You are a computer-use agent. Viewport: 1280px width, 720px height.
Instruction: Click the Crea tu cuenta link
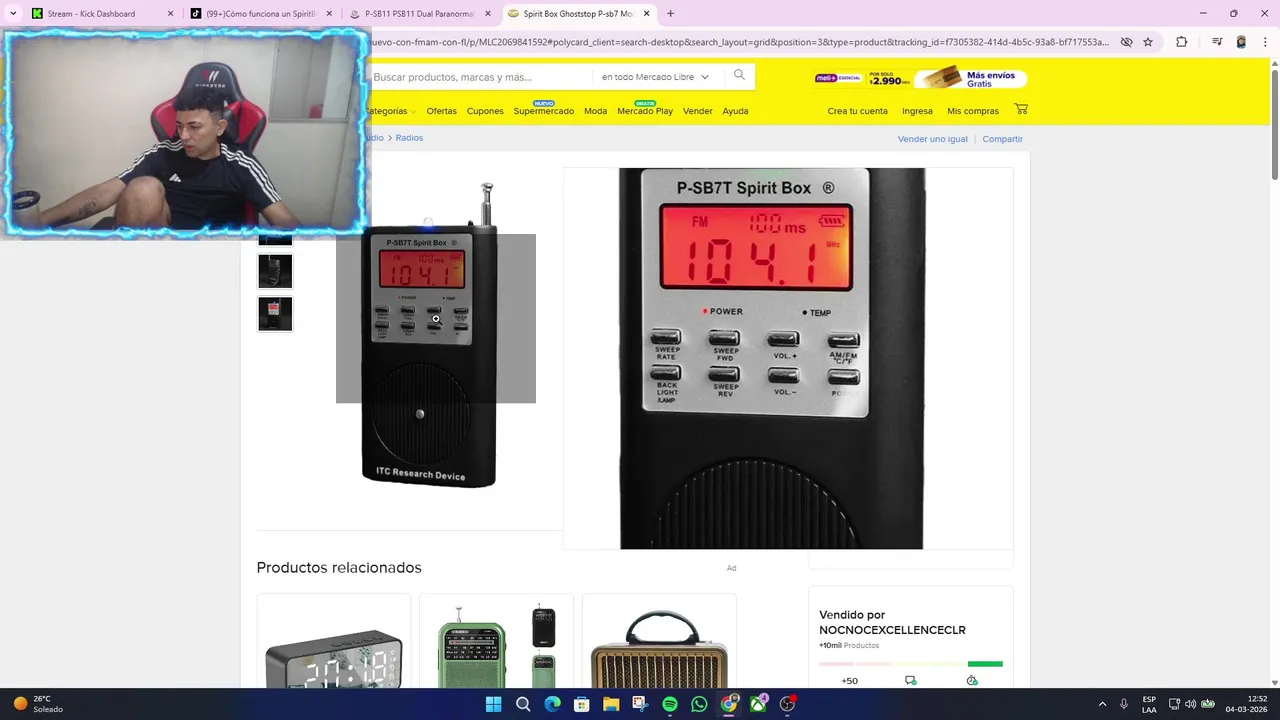[857, 111]
